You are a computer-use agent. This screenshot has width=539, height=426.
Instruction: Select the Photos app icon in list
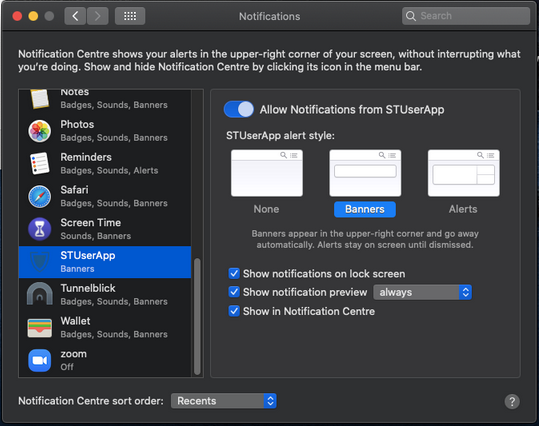(x=40, y=131)
